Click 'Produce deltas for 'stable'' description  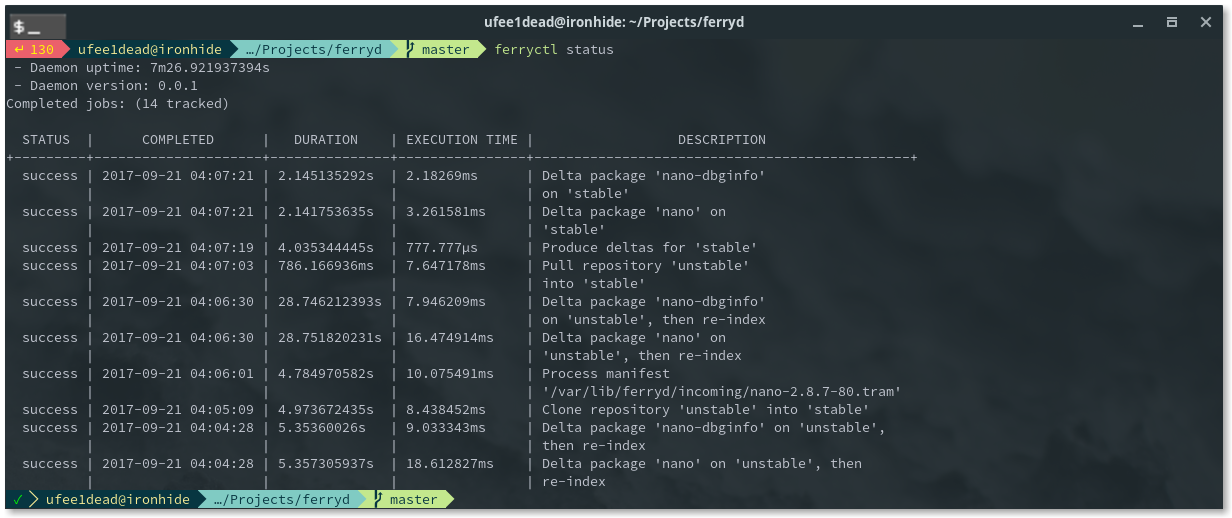[x=650, y=247]
